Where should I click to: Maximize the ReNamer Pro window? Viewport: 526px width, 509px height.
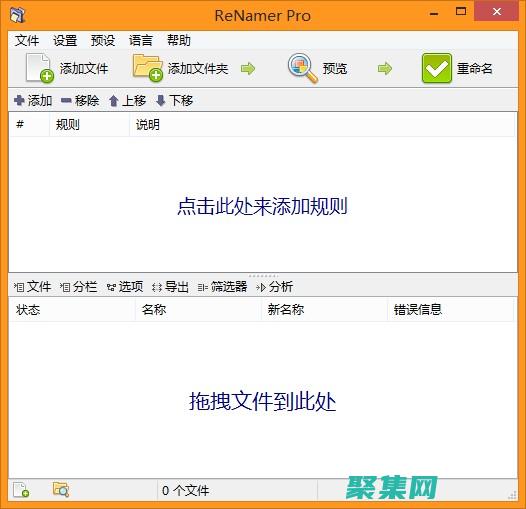461,12
